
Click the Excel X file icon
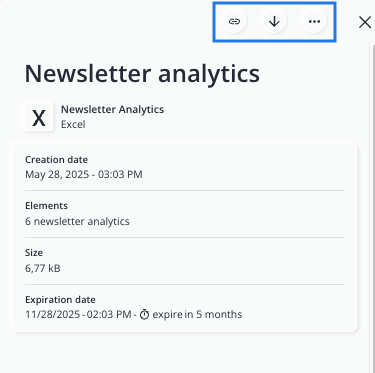coord(39,117)
